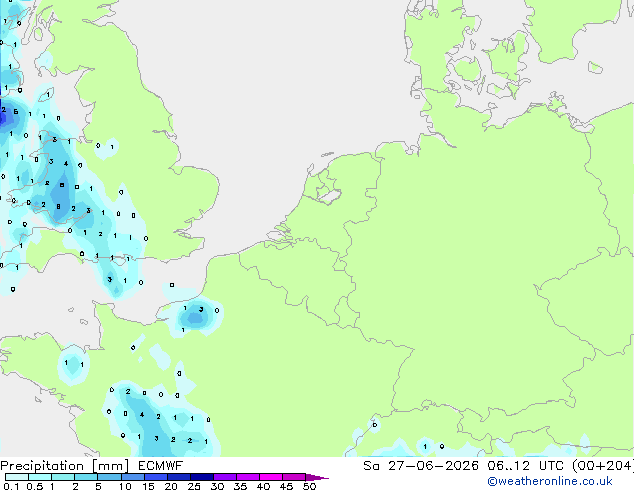Click the over-50 mm arrow legend tip

[x=317, y=477]
